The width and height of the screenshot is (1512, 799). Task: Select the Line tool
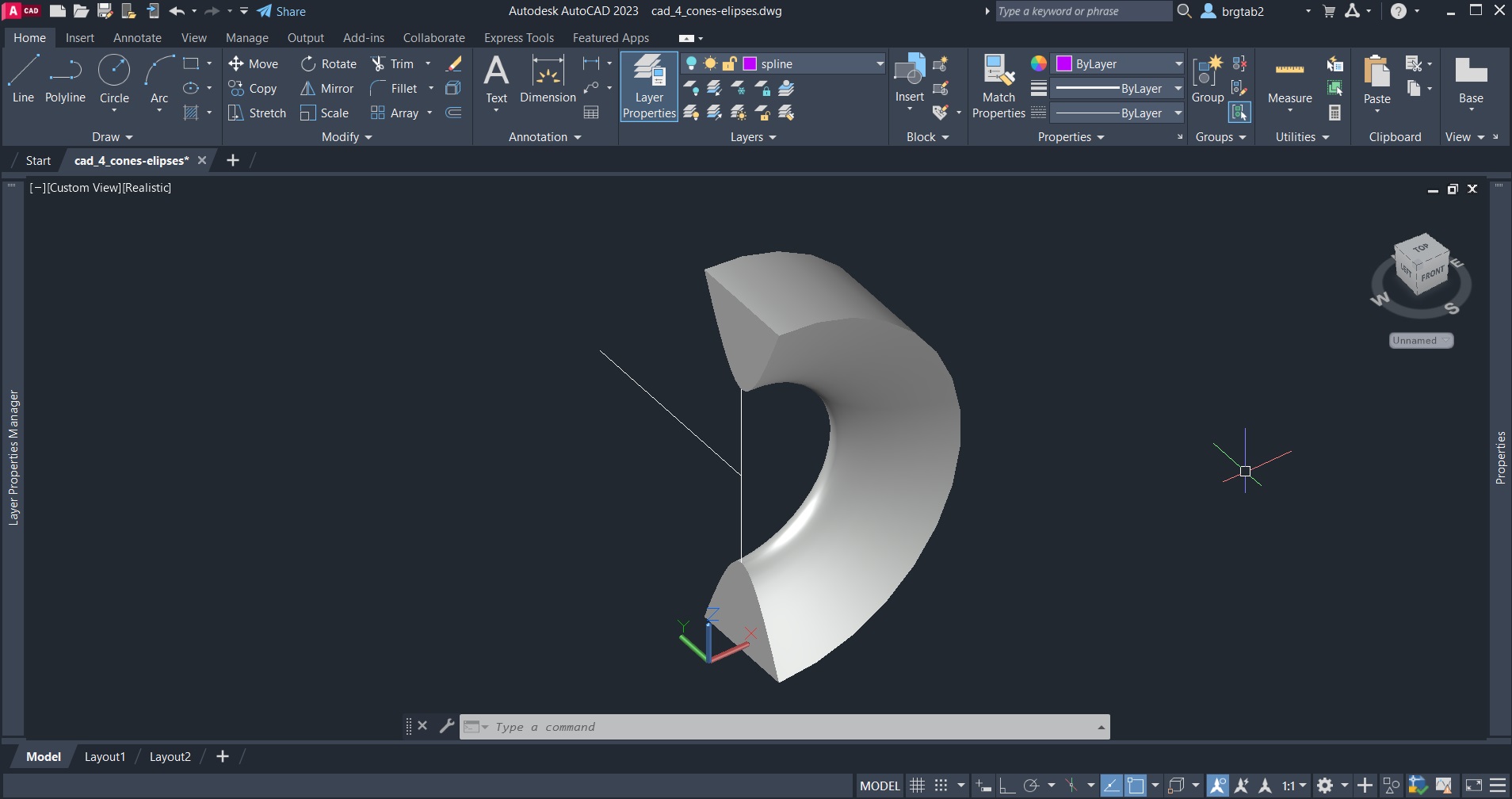point(23,79)
